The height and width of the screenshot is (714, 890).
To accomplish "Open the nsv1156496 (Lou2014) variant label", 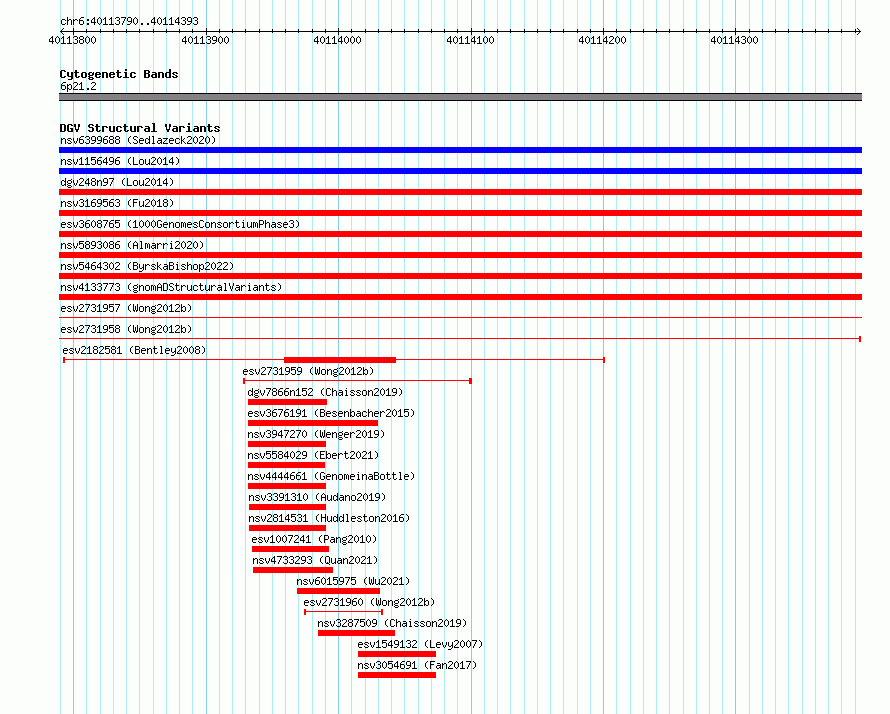I will point(120,161).
